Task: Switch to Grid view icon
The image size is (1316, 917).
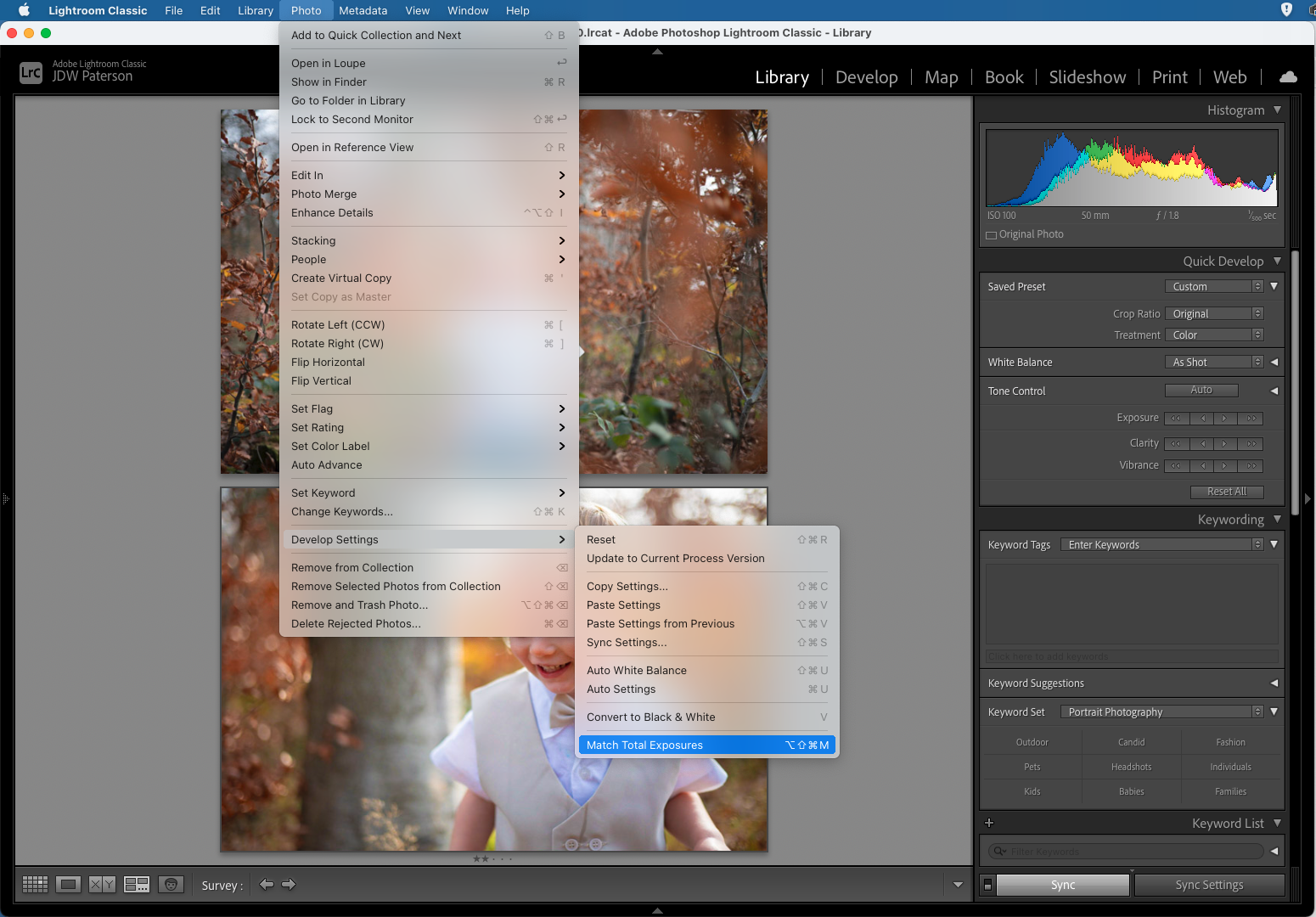Action: [x=35, y=885]
